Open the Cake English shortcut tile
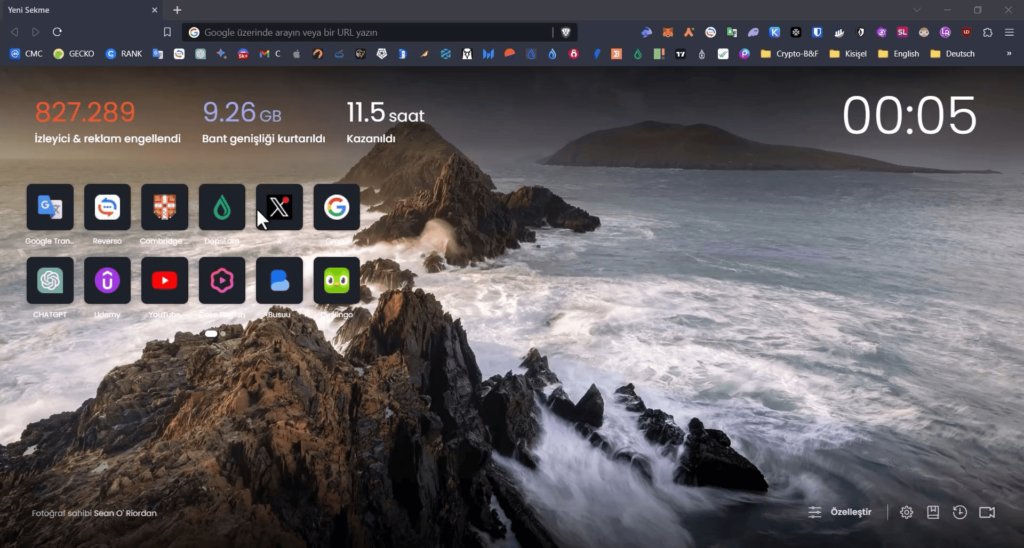 pyautogui.click(x=222, y=280)
